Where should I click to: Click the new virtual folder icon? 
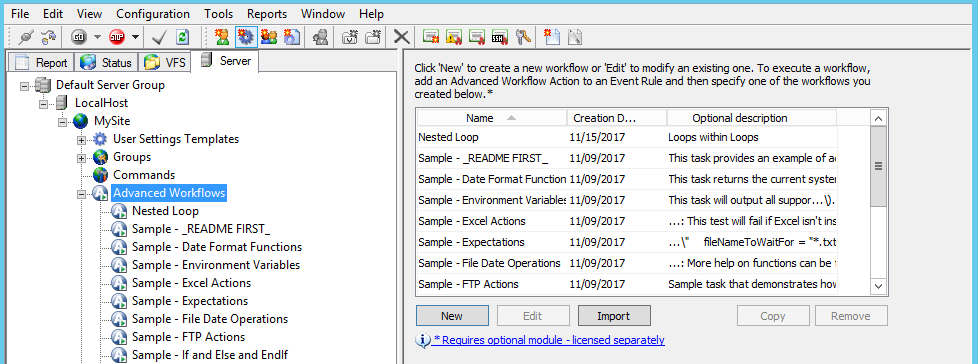(x=373, y=37)
